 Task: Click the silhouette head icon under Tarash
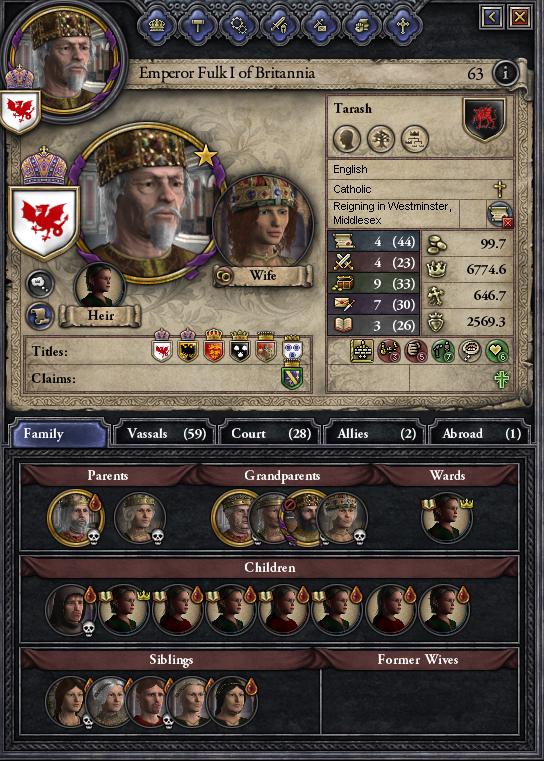click(x=347, y=139)
